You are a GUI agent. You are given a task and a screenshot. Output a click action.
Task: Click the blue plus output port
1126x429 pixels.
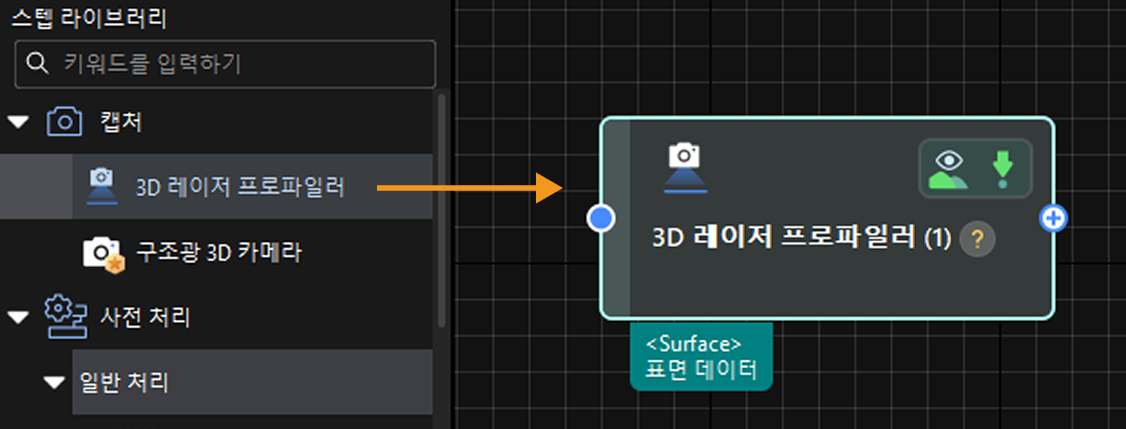(x=1053, y=218)
